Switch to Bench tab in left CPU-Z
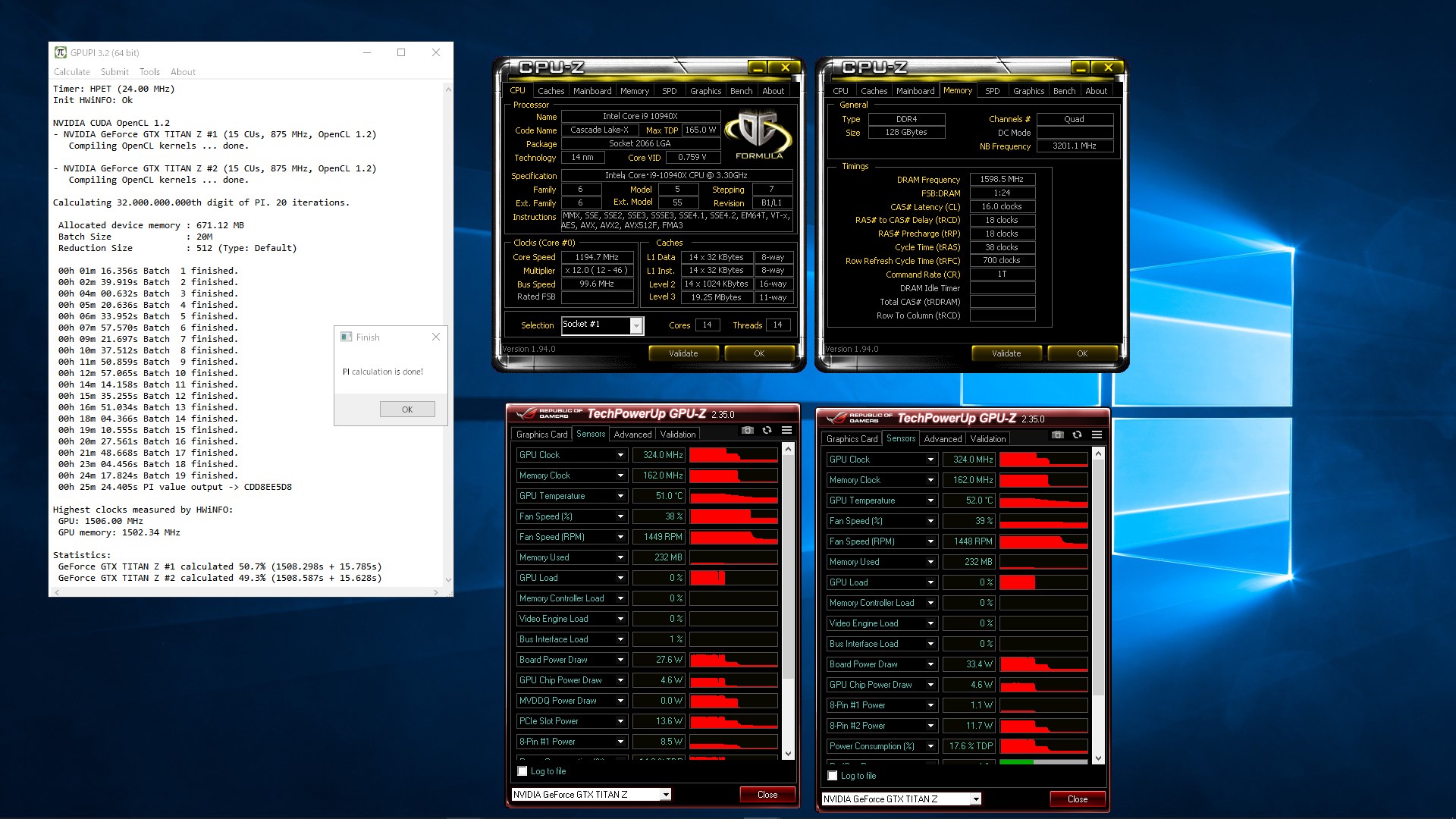Screen dimensions: 1456x819 tap(741, 91)
